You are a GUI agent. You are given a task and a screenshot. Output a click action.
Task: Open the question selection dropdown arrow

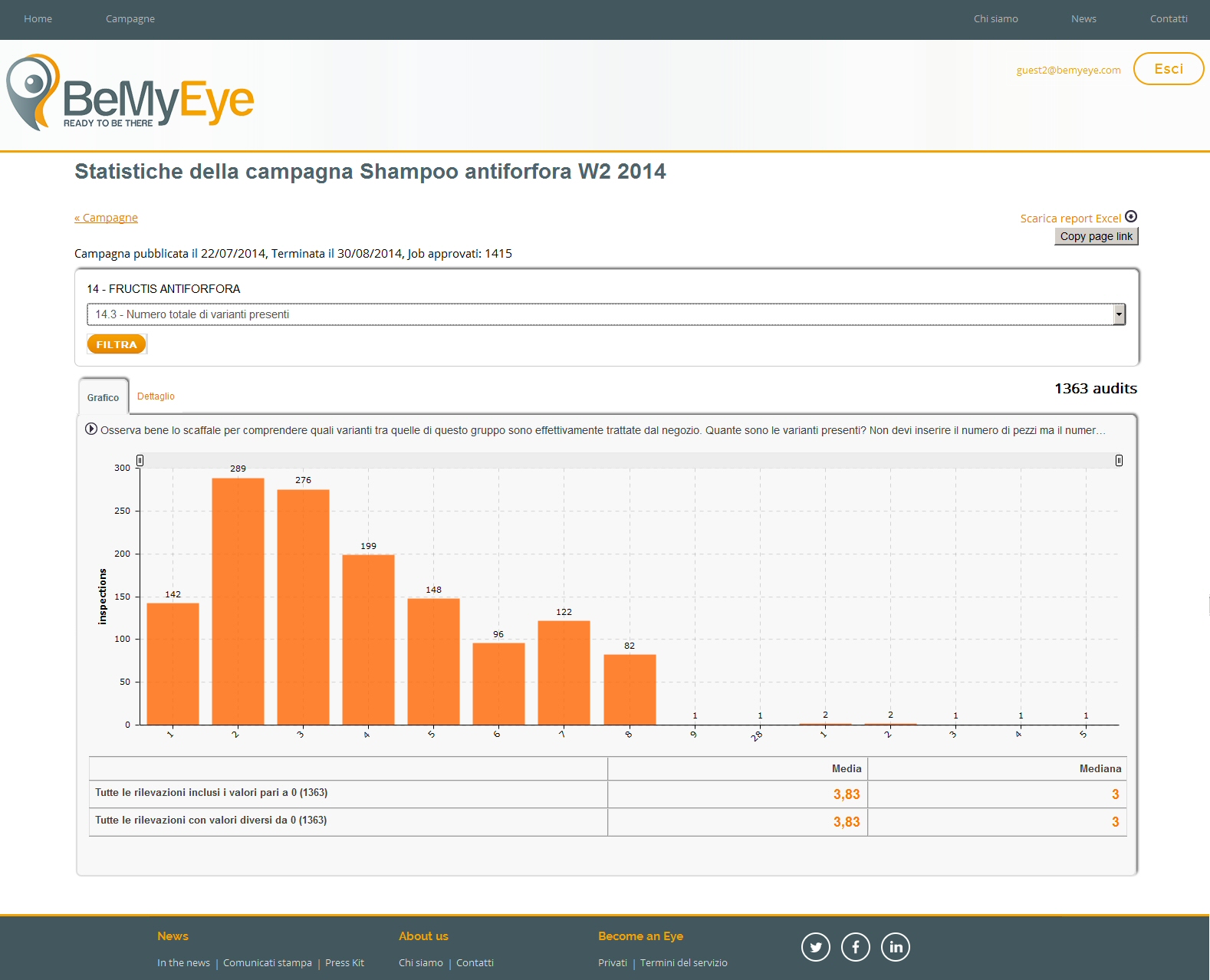point(1120,314)
